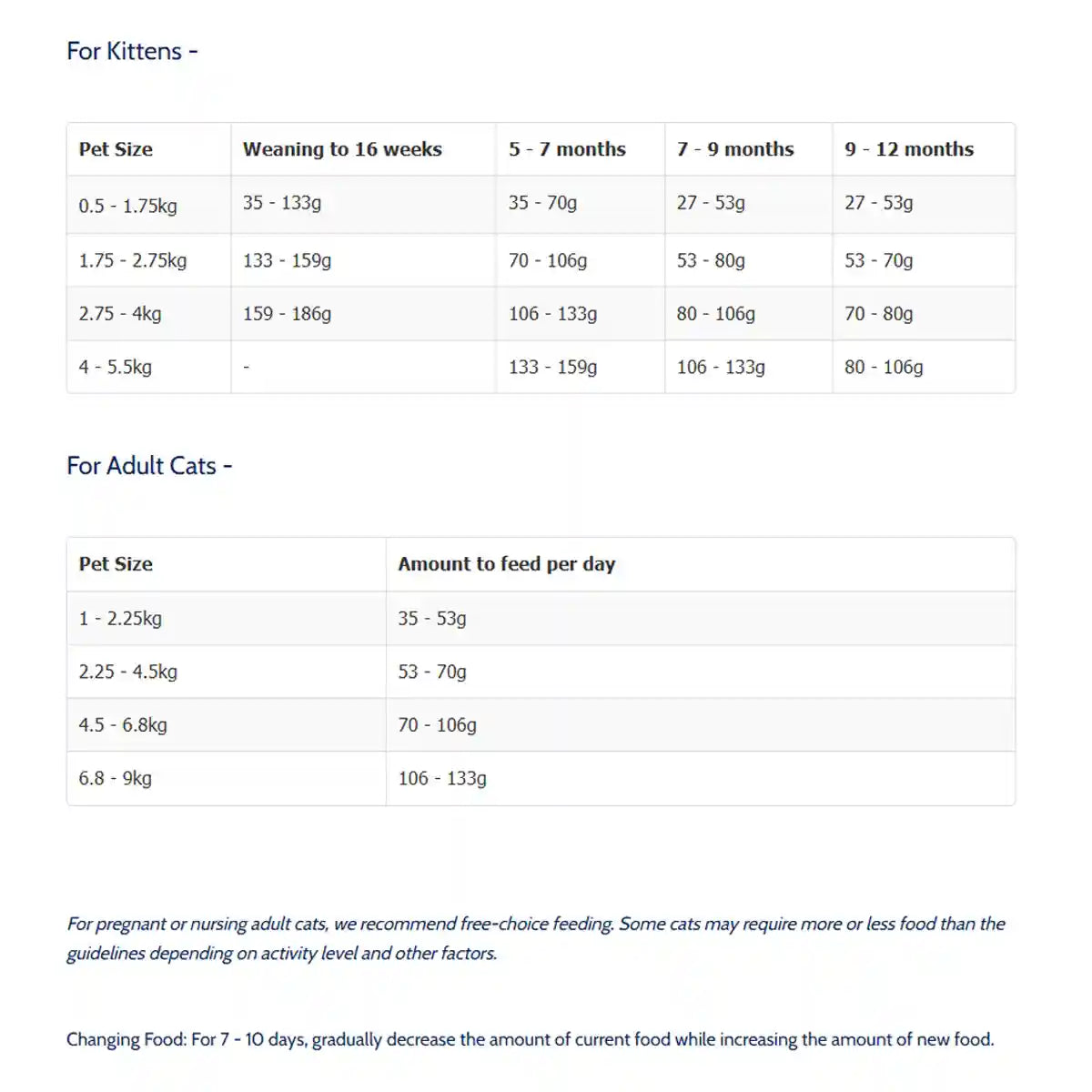Image resolution: width=1092 pixels, height=1092 pixels.
Task: Click the "For Kittens -" heading
Action: (132, 51)
